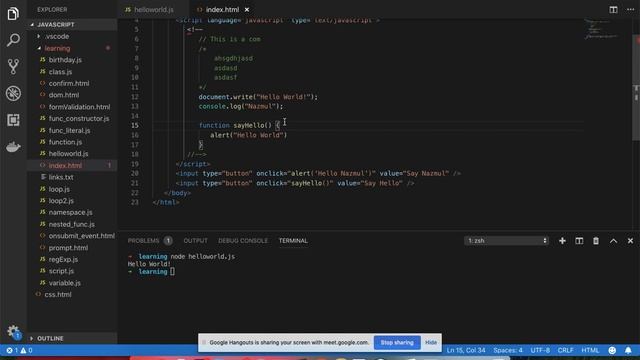Close the terminal panel
Screen dimensions: 640x360
630,241
